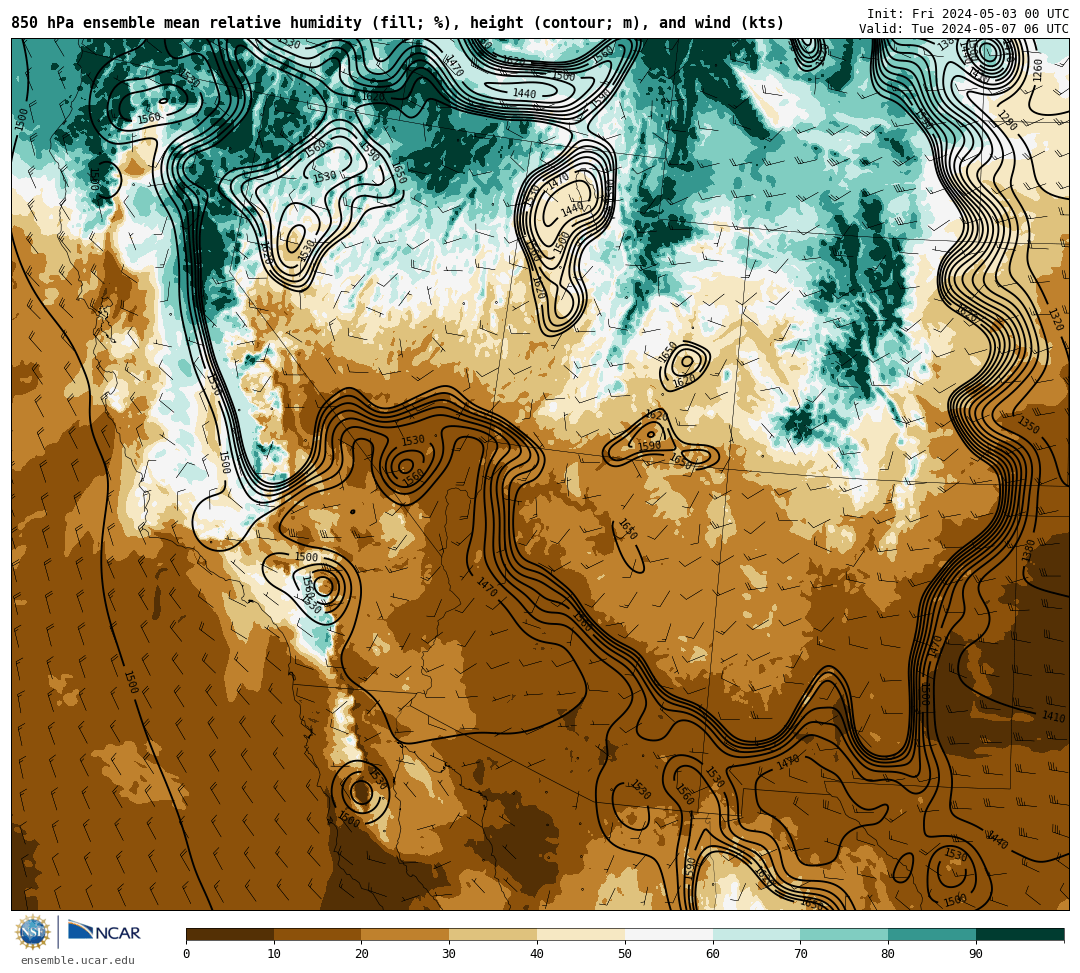The width and height of the screenshot is (1080, 973).
Task: Click the colorbar tick label 30
Action: (x=450, y=954)
